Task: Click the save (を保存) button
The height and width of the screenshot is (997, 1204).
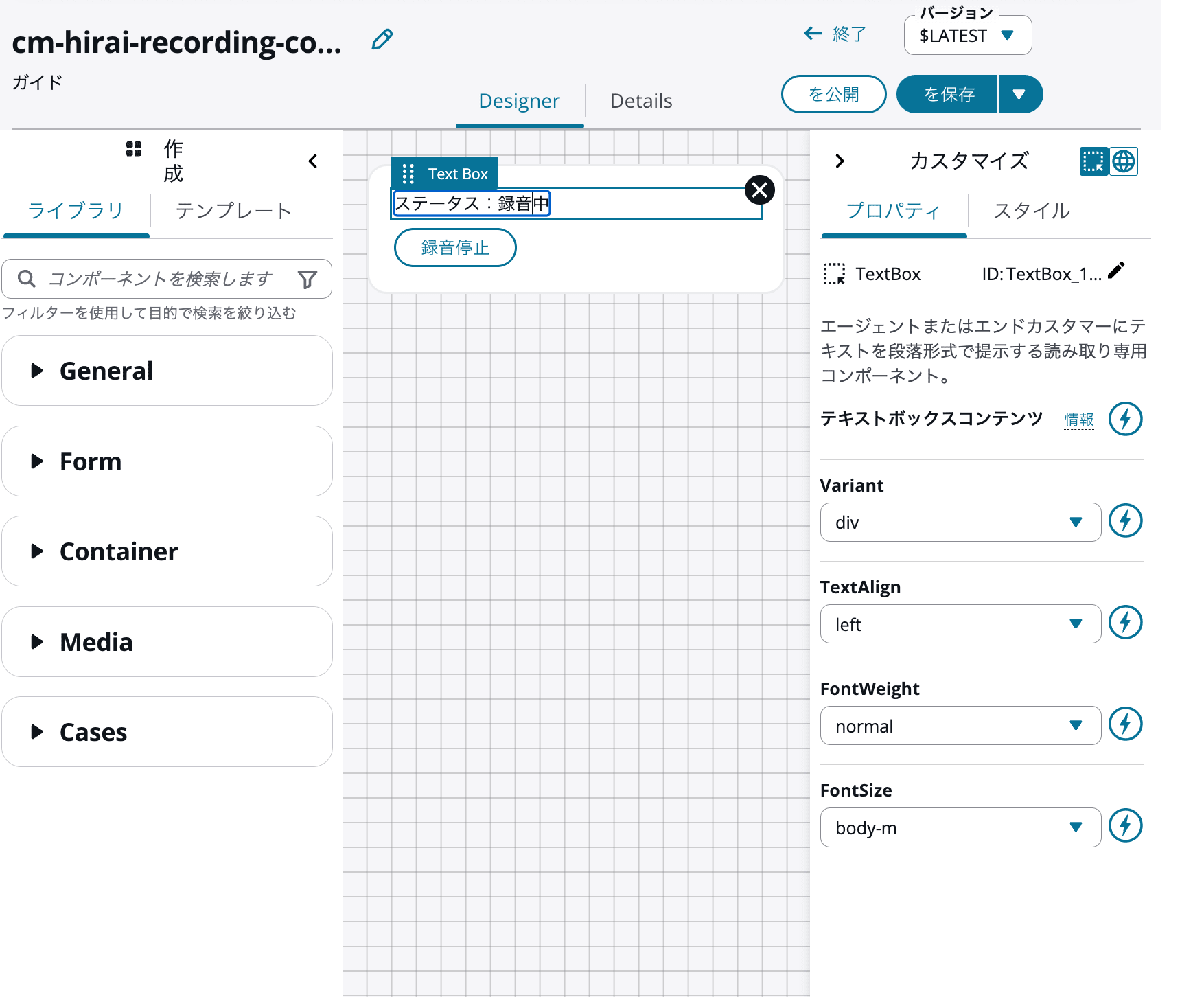Action: pyautogui.click(x=947, y=94)
